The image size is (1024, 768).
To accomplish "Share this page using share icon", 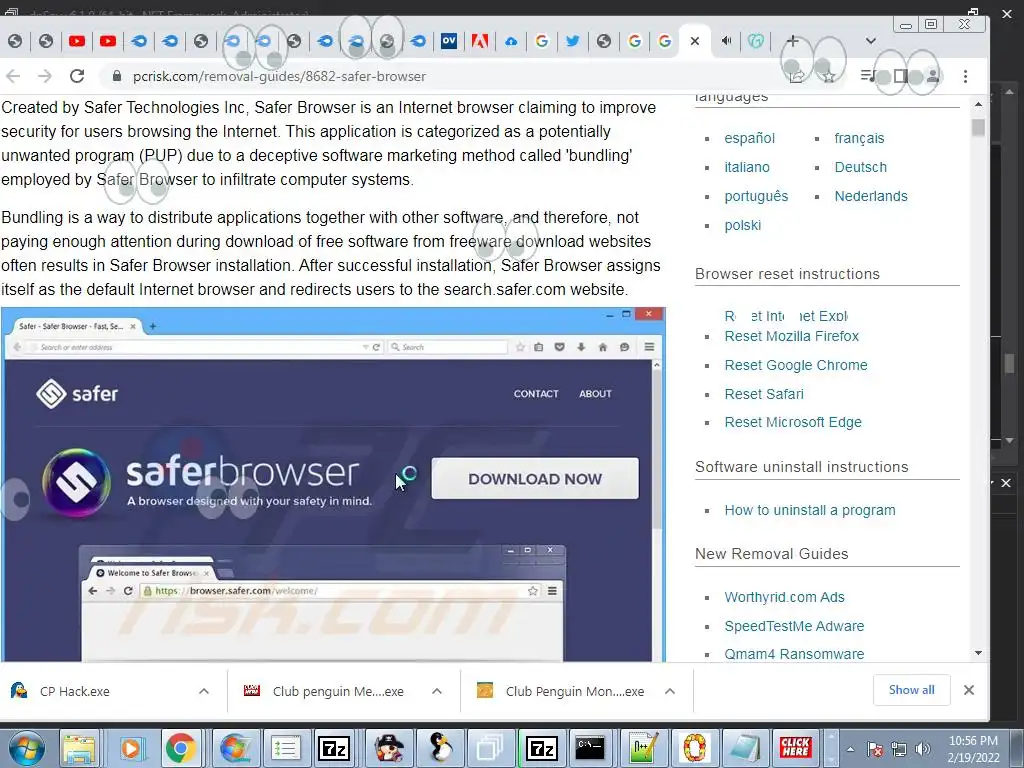I will click(797, 76).
